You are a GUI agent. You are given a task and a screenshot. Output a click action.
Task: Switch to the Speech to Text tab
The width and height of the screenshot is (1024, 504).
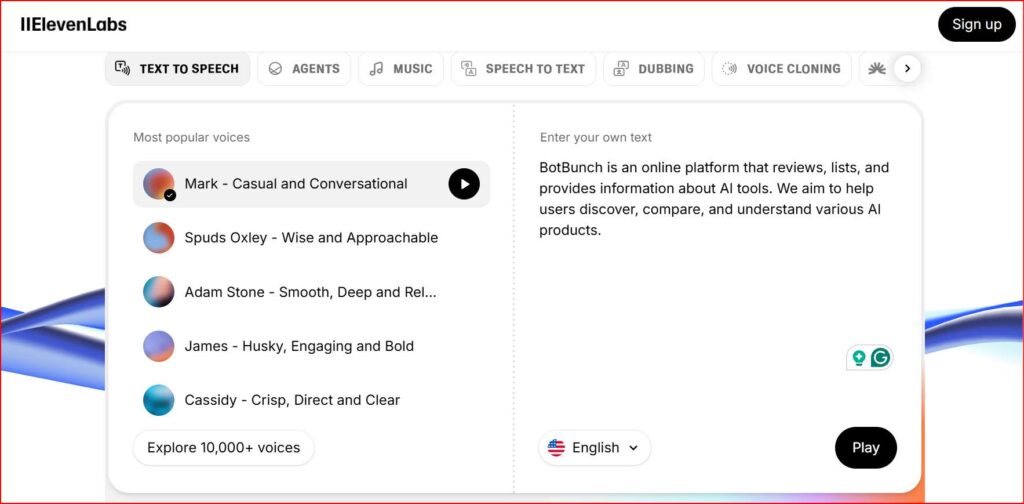(523, 69)
